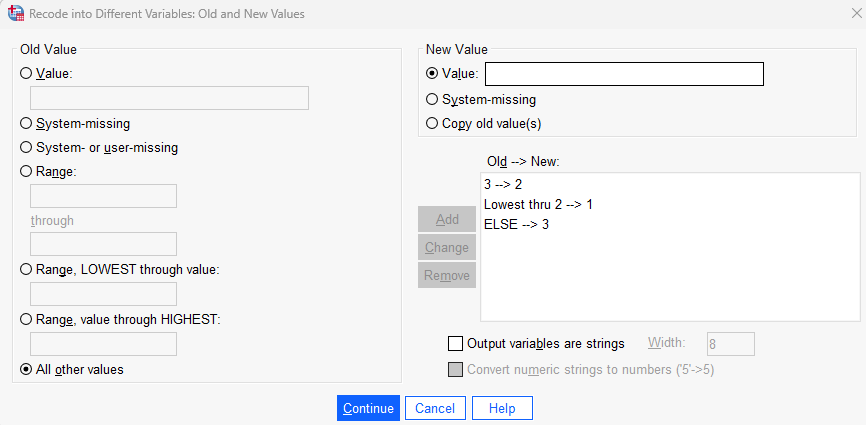Select Copy old value(s) option

click(x=432, y=124)
